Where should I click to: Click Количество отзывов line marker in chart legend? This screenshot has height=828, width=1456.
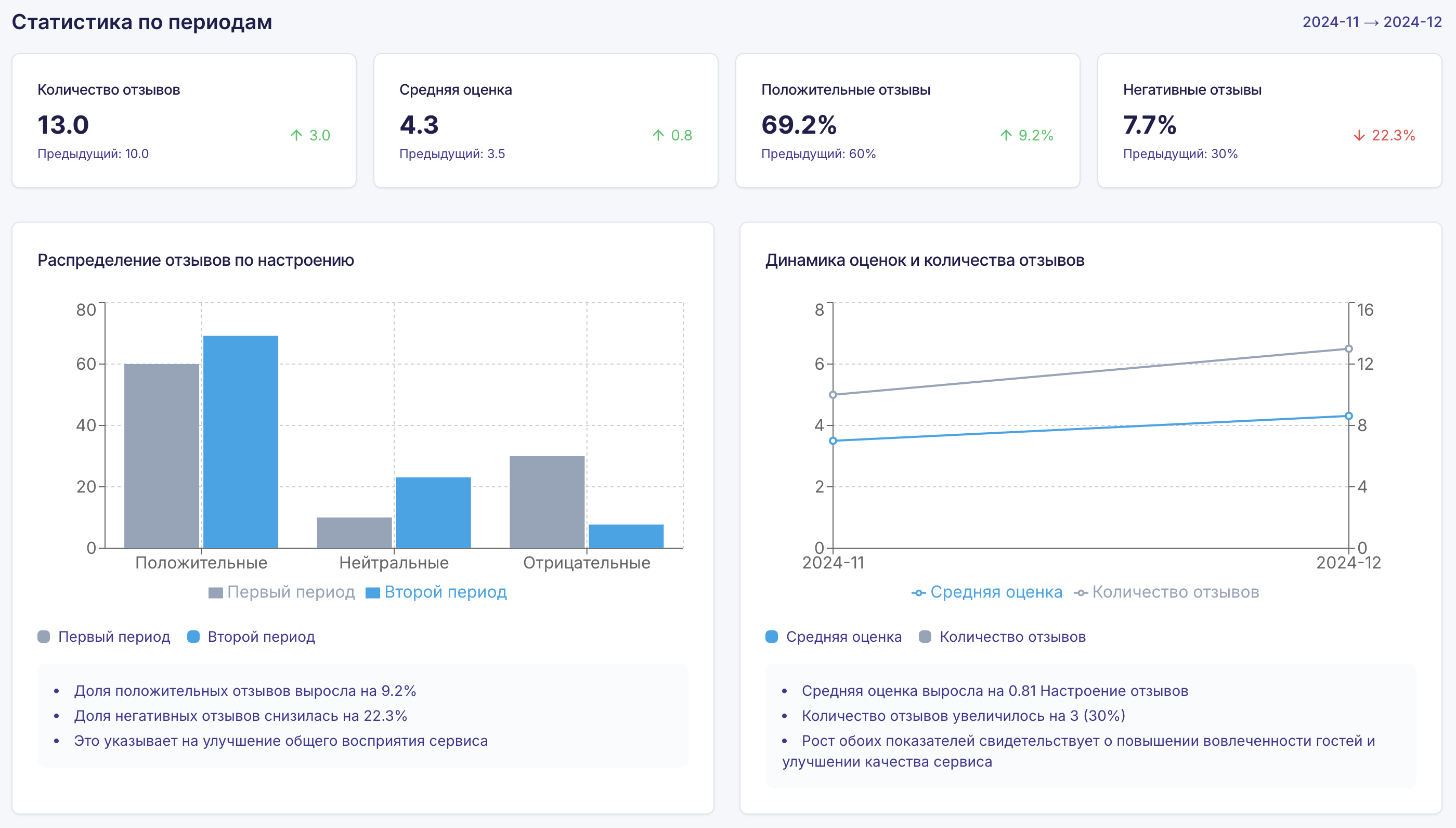(1081, 592)
